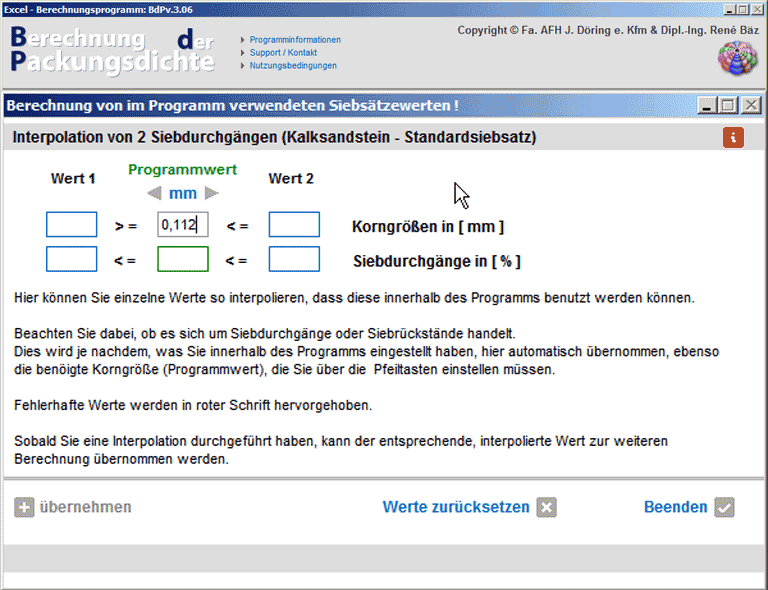
Task: Click the orange info icon
Action: [733, 138]
